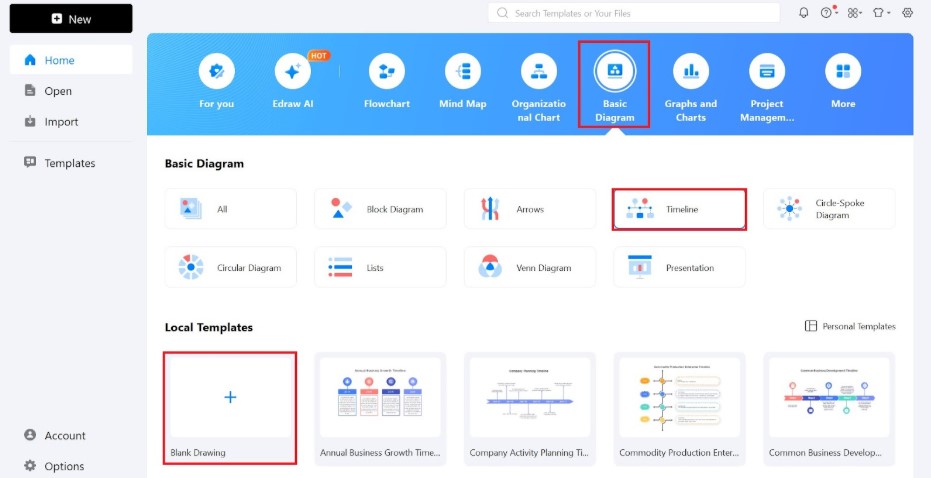Screen dimensions: 931x478
Task: Open Commodity Production Enterprise template
Action: click(x=679, y=408)
